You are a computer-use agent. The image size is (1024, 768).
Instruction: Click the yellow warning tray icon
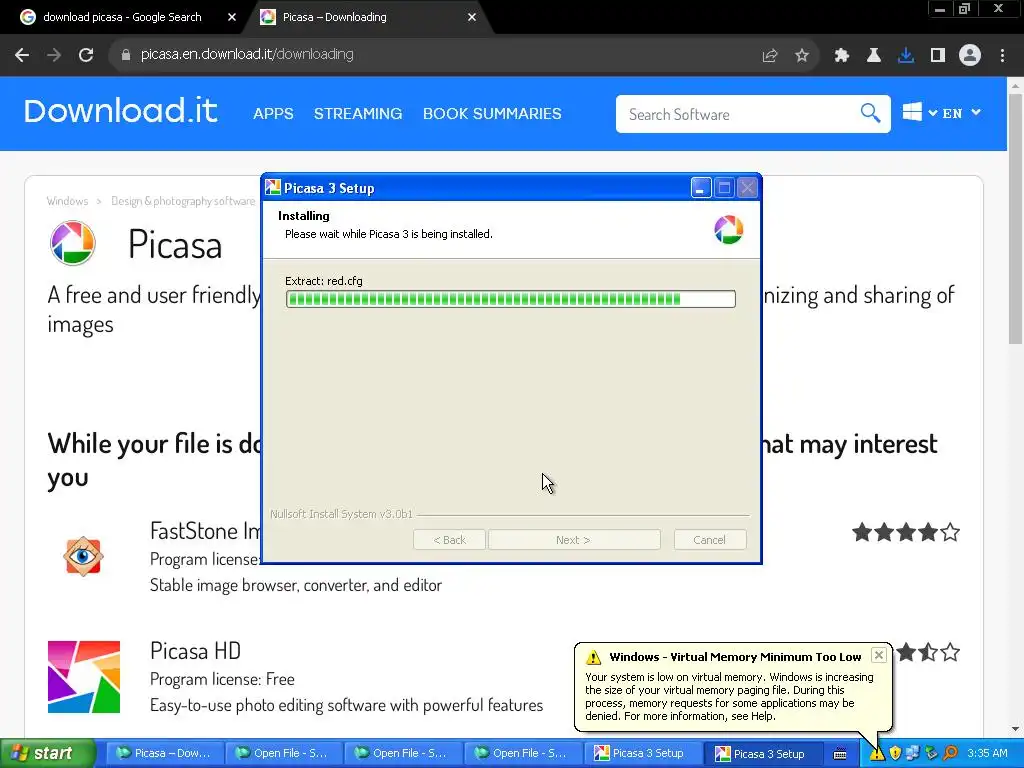click(x=877, y=754)
